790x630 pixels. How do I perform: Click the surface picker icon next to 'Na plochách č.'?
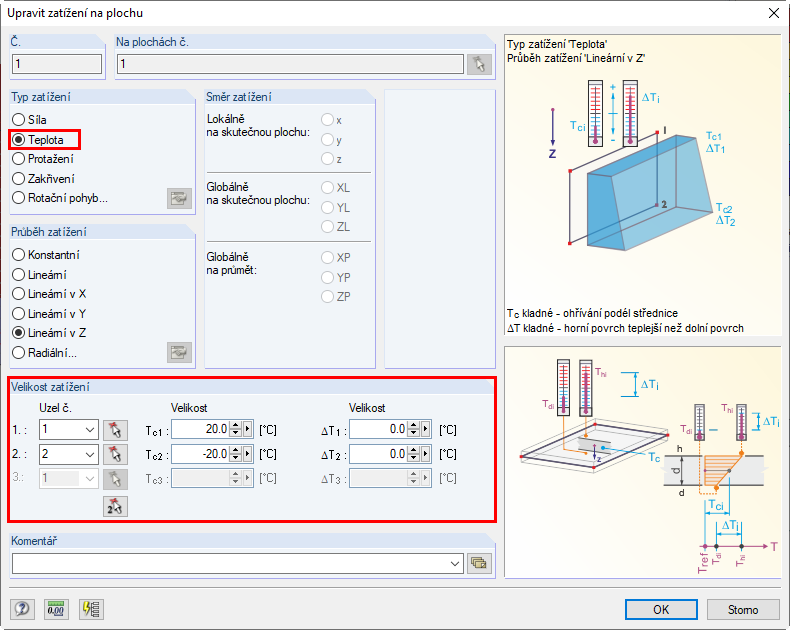[479, 65]
